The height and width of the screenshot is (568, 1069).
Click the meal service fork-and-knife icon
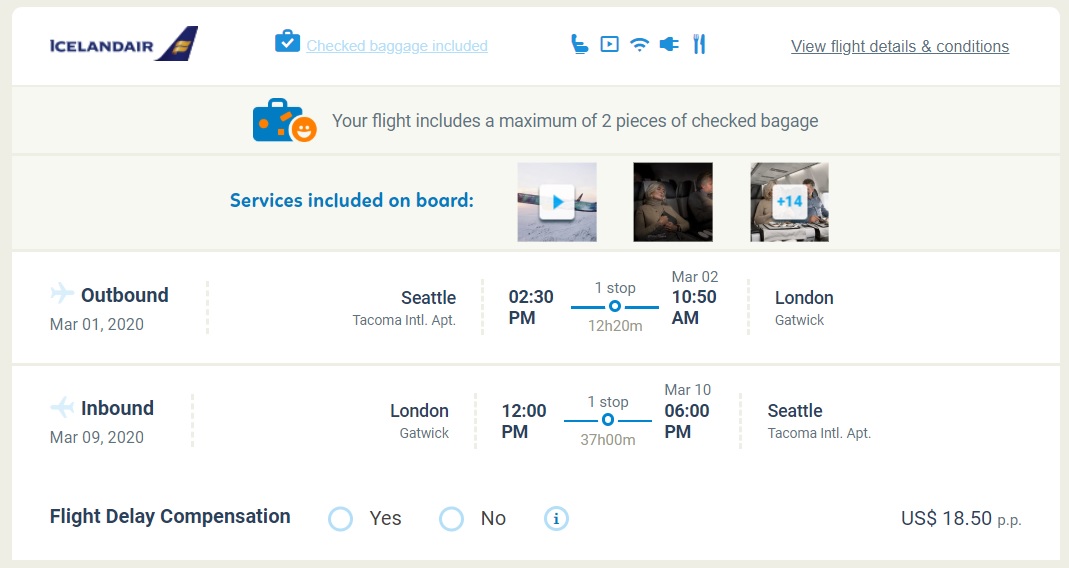coord(699,44)
